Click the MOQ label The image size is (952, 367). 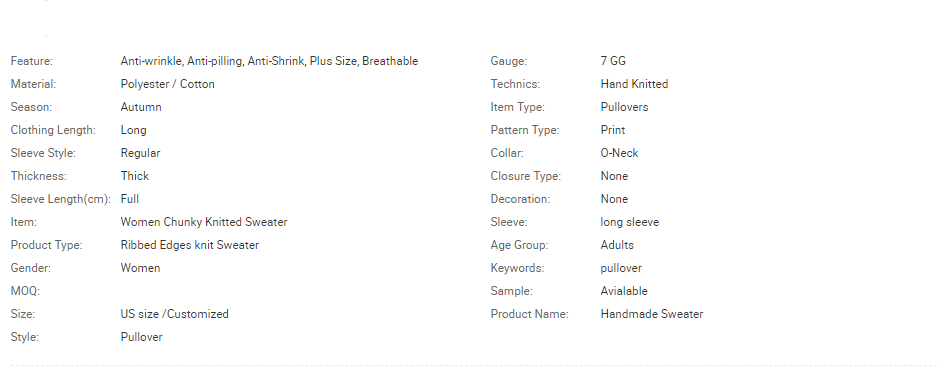point(25,291)
